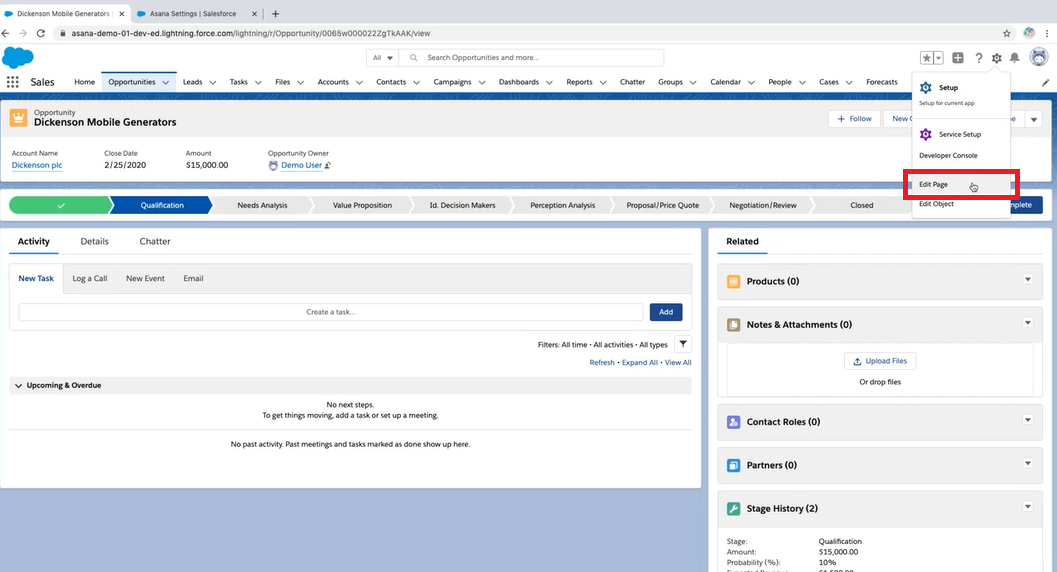Screen dimensions: 1057x572
Task: Click the Stage History icon
Action: tap(733, 509)
